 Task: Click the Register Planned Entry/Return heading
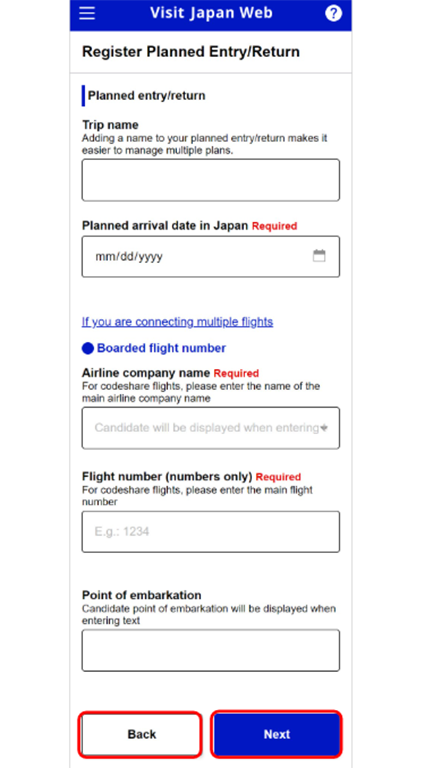[191, 52]
